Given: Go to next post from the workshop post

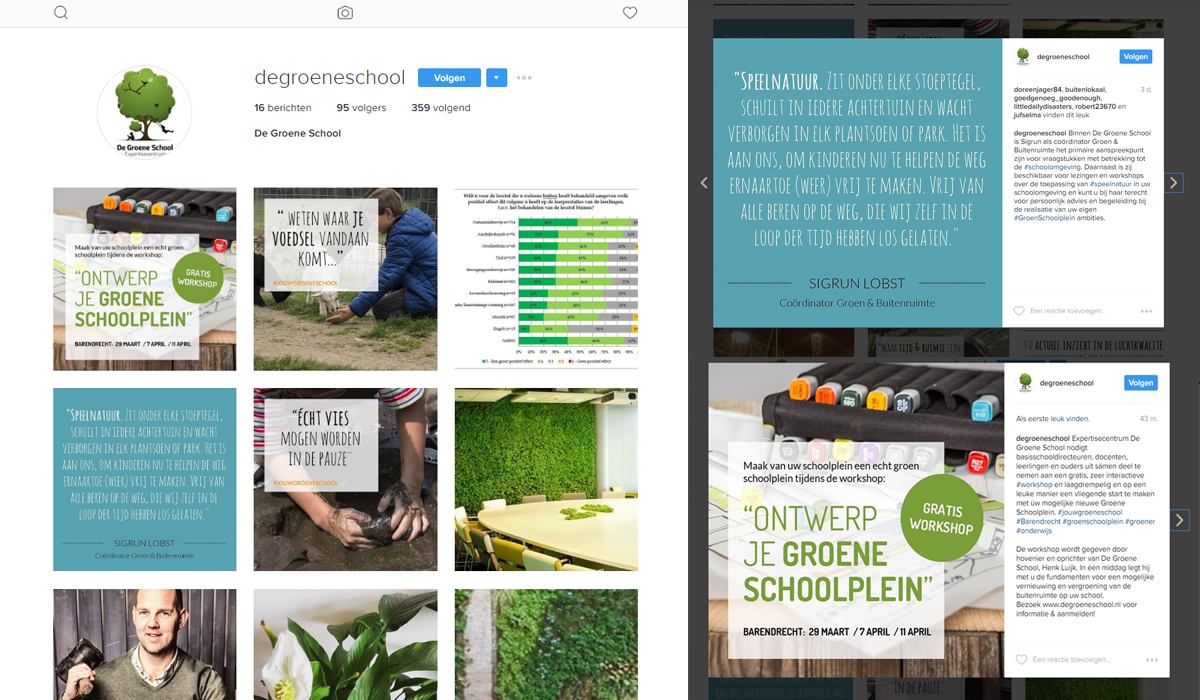Looking at the screenshot, I should click(1180, 520).
